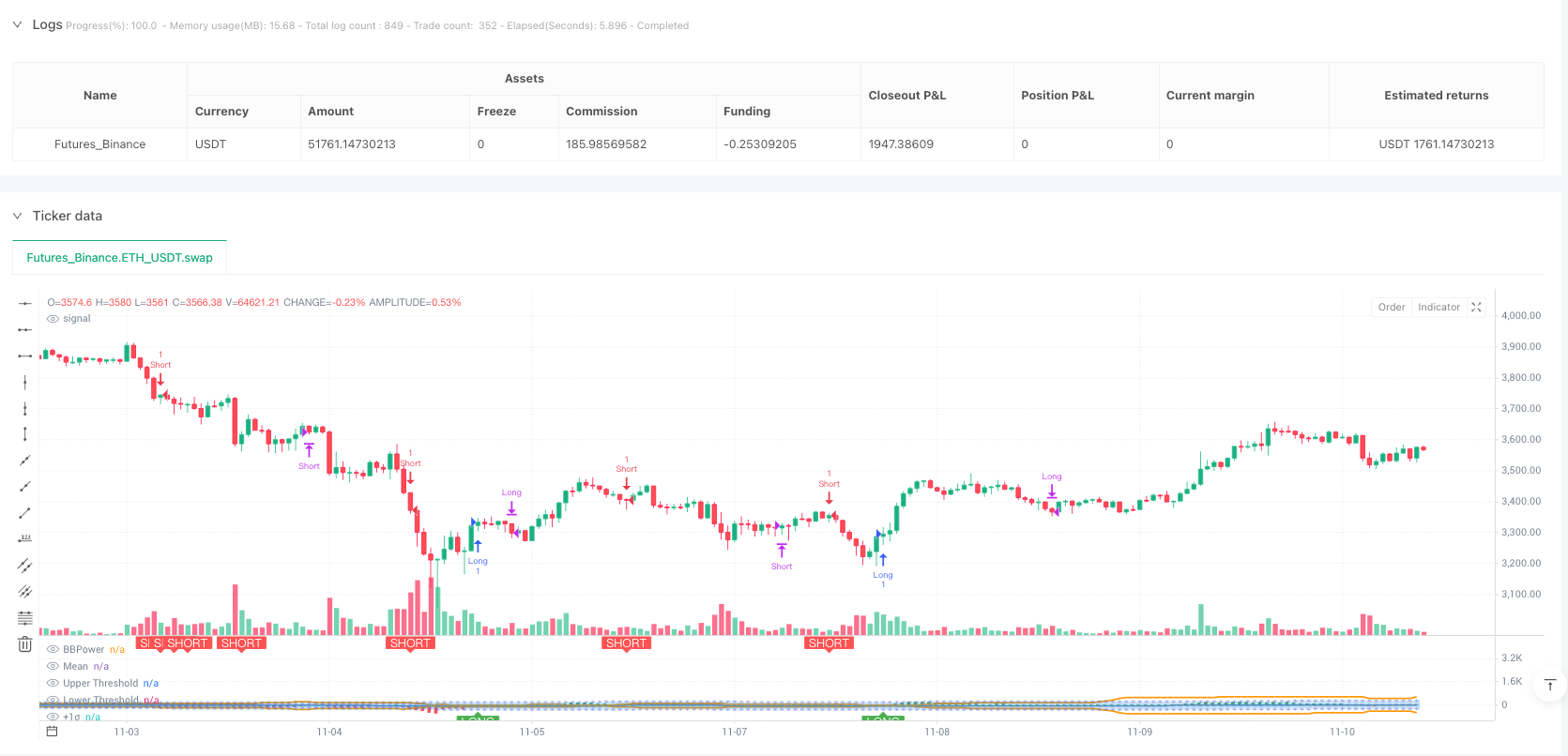The width and height of the screenshot is (1568, 756).
Task: Click the Estimated returns column header
Action: click(x=1436, y=96)
